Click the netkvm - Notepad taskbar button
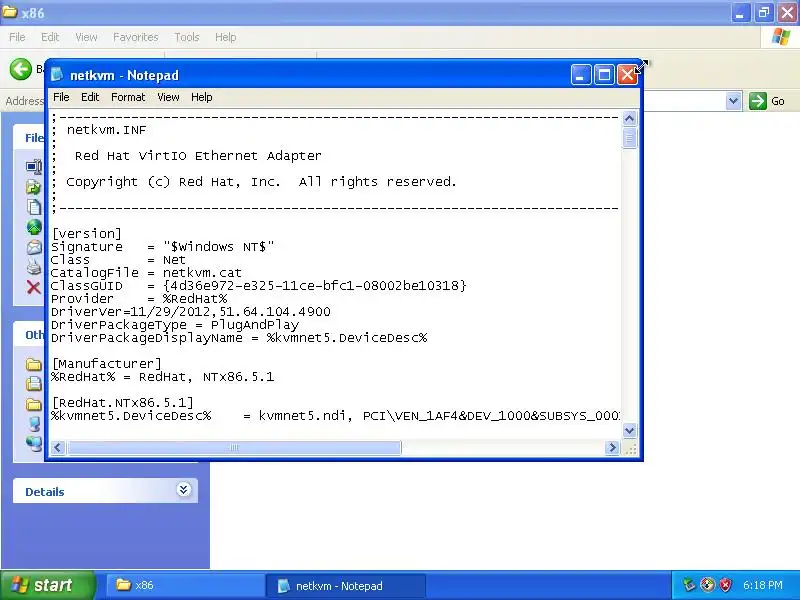Image resolution: width=800 pixels, height=600 pixels. (x=346, y=585)
